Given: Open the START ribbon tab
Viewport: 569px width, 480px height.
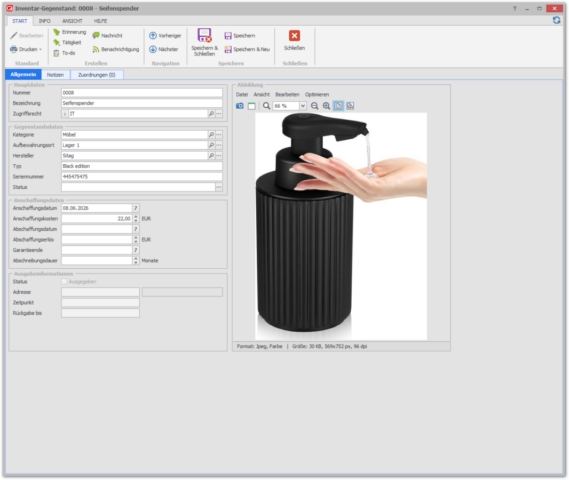Looking at the screenshot, I should point(20,21).
